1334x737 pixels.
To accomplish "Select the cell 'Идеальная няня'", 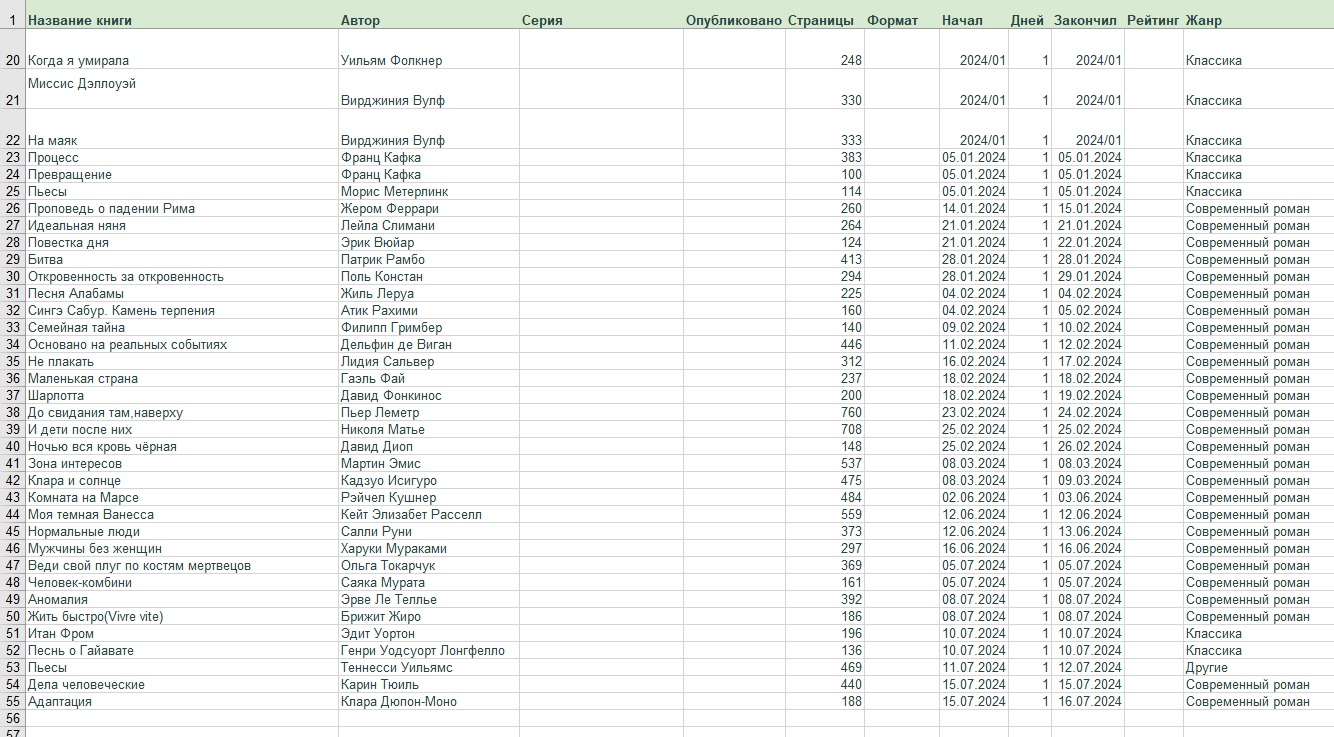I will pyautogui.click(x=181, y=225).
